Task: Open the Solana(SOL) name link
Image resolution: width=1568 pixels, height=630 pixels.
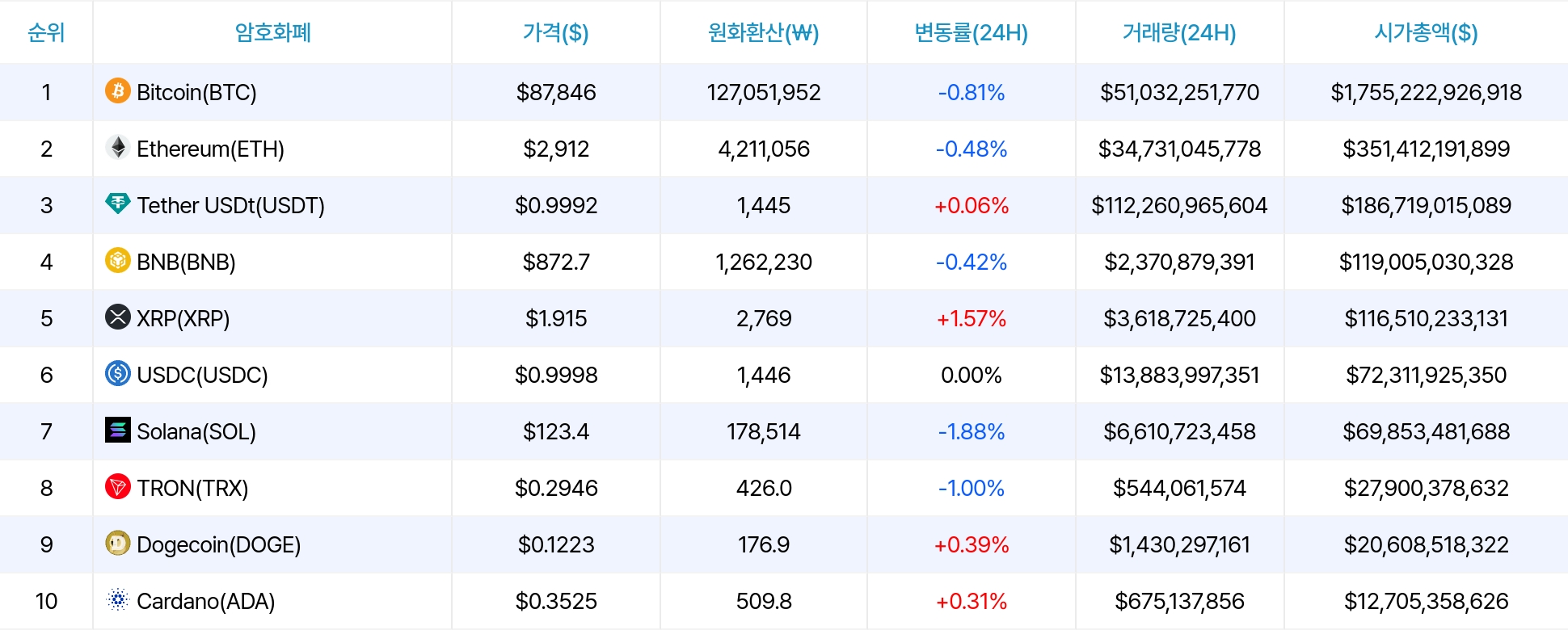Action: (196, 431)
